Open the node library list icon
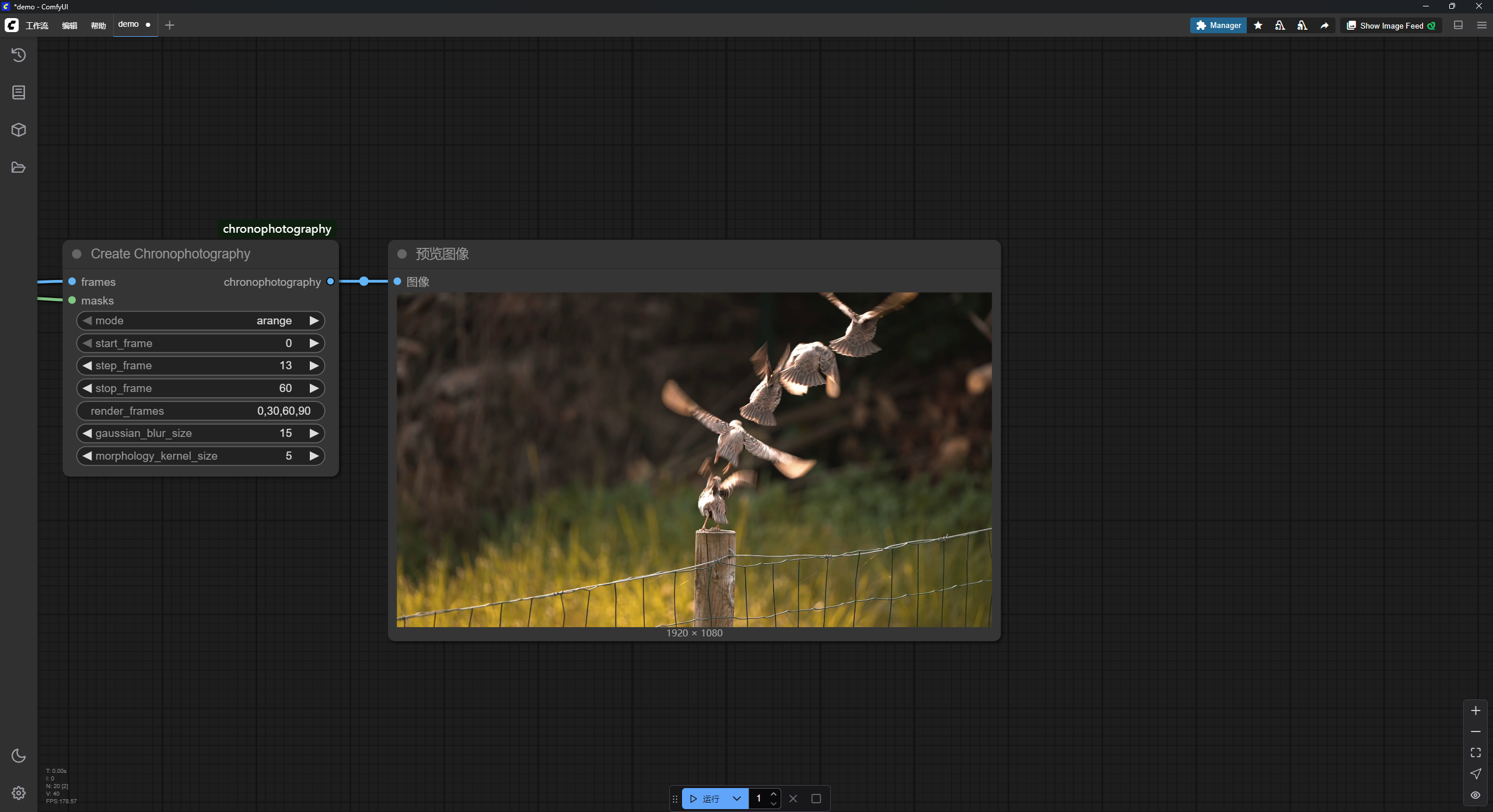 tap(19, 92)
